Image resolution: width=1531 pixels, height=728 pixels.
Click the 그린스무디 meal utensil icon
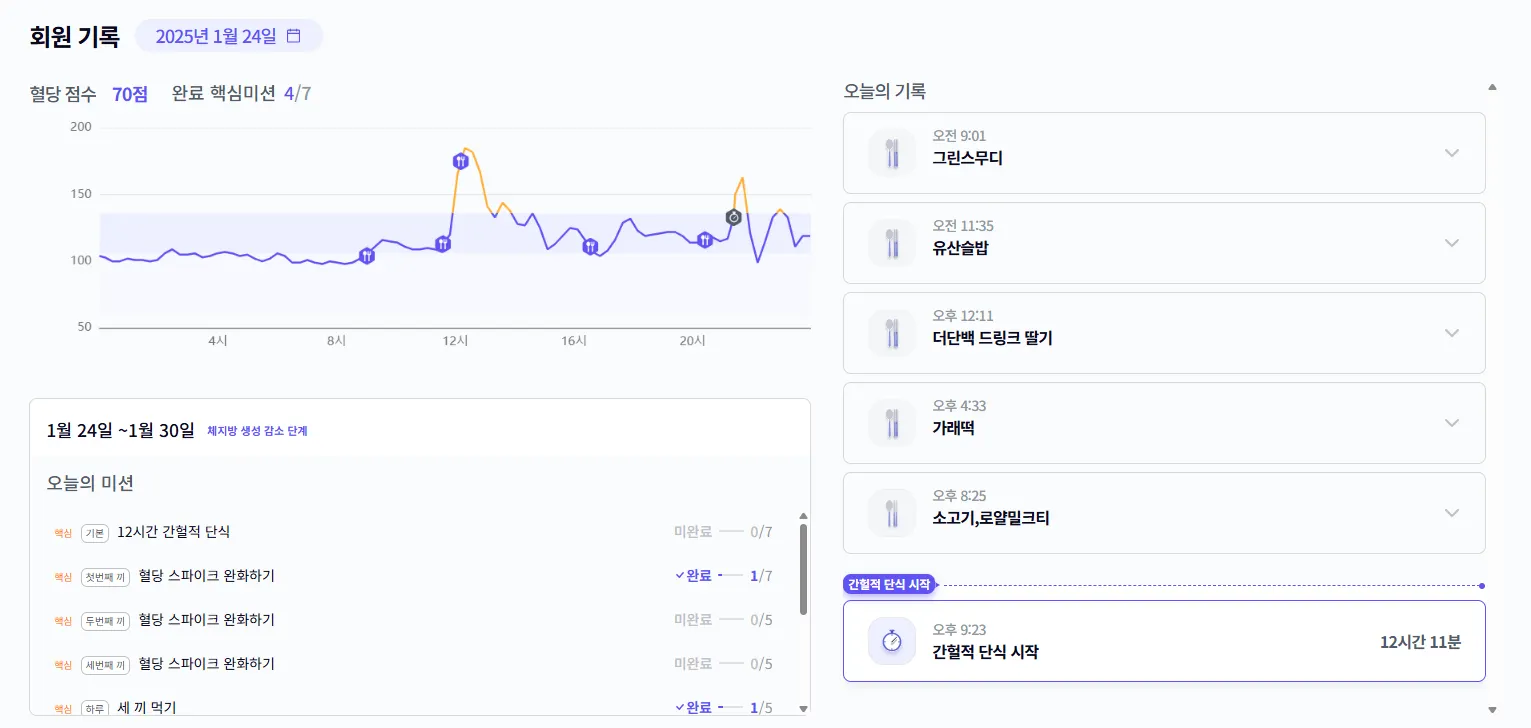click(x=892, y=153)
